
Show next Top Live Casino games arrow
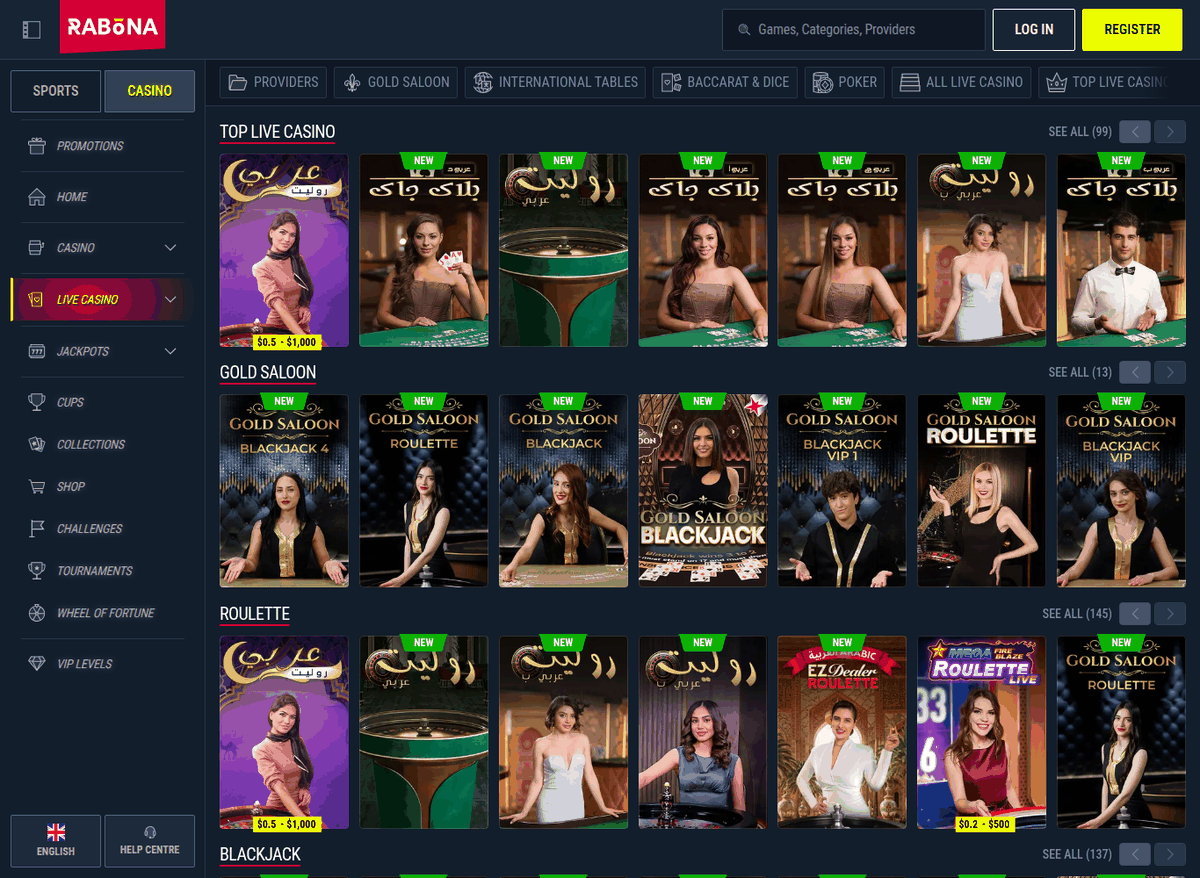(1170, 132)
